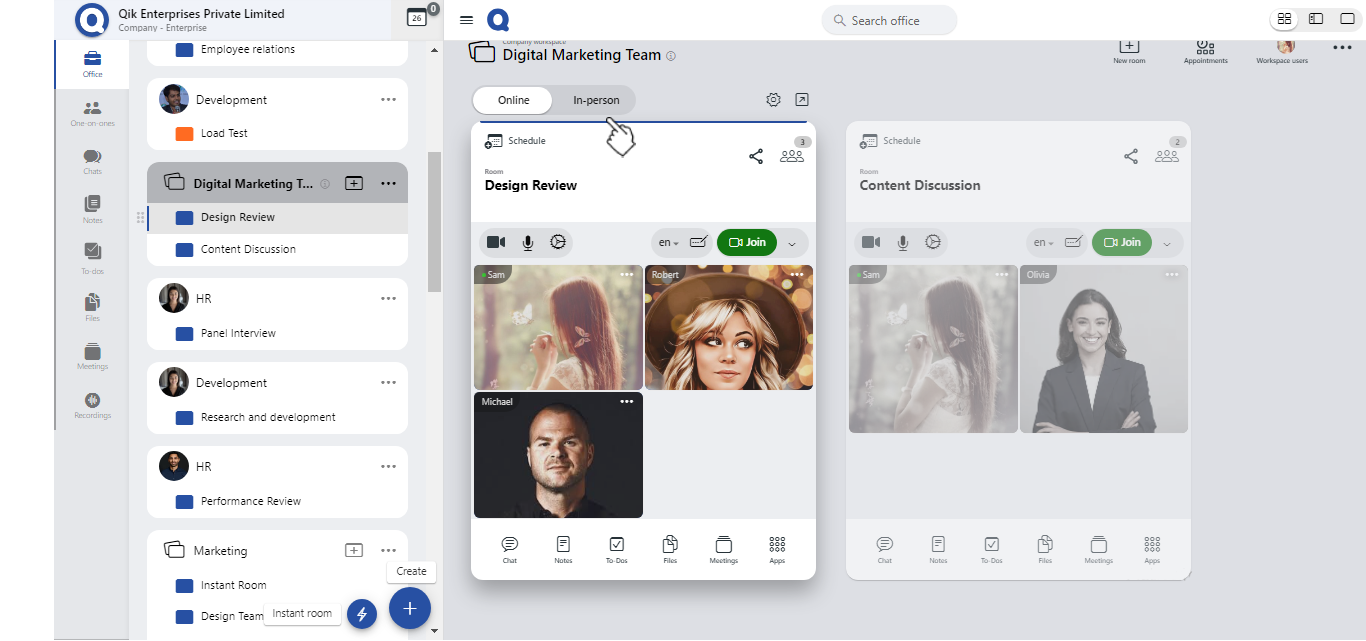
Task: Click the Search office field
Action: [x=889, y=20]
